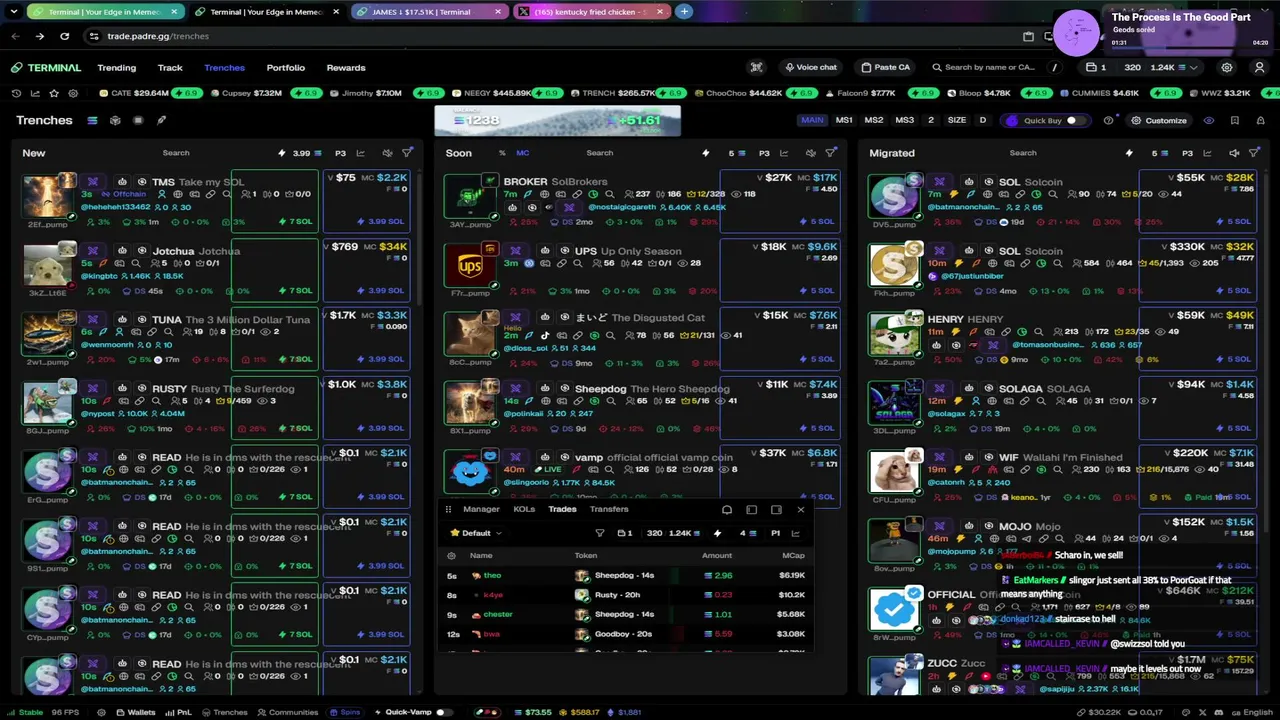Select P3 preset in the New column
The height and width of the screenshot is (720, 1280).
click(x=340, y=153)
